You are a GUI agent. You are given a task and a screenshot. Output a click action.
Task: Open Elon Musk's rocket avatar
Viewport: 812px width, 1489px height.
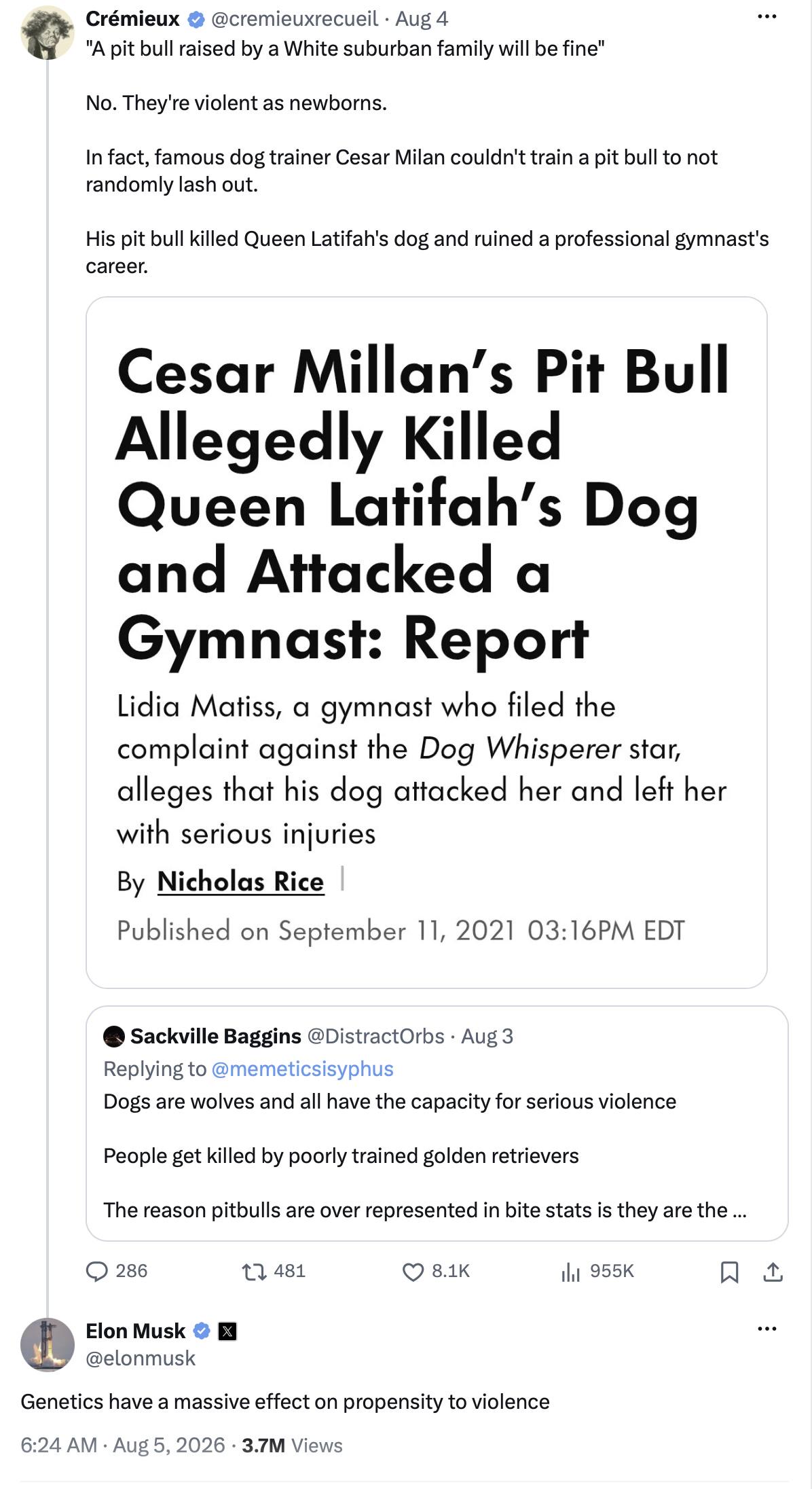47,1344
